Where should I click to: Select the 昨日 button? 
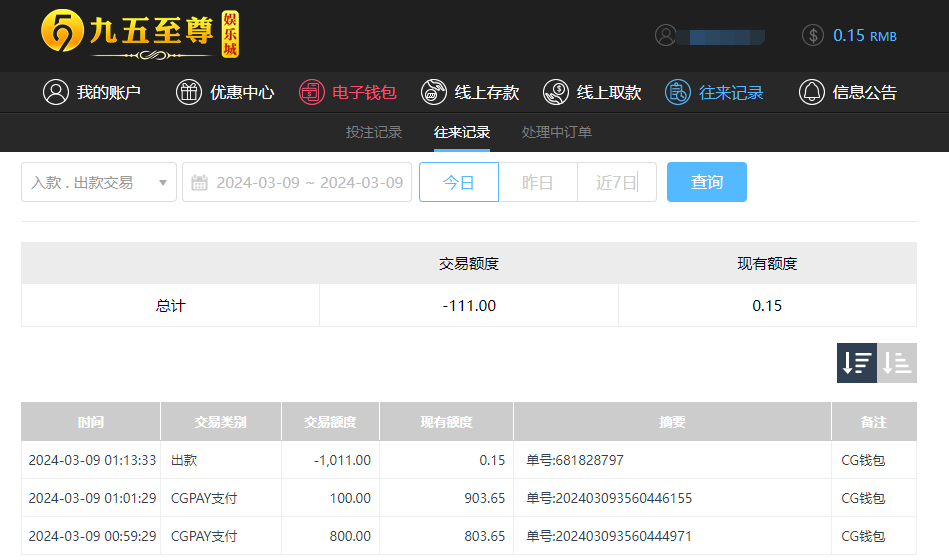click(x=538, y=182)
